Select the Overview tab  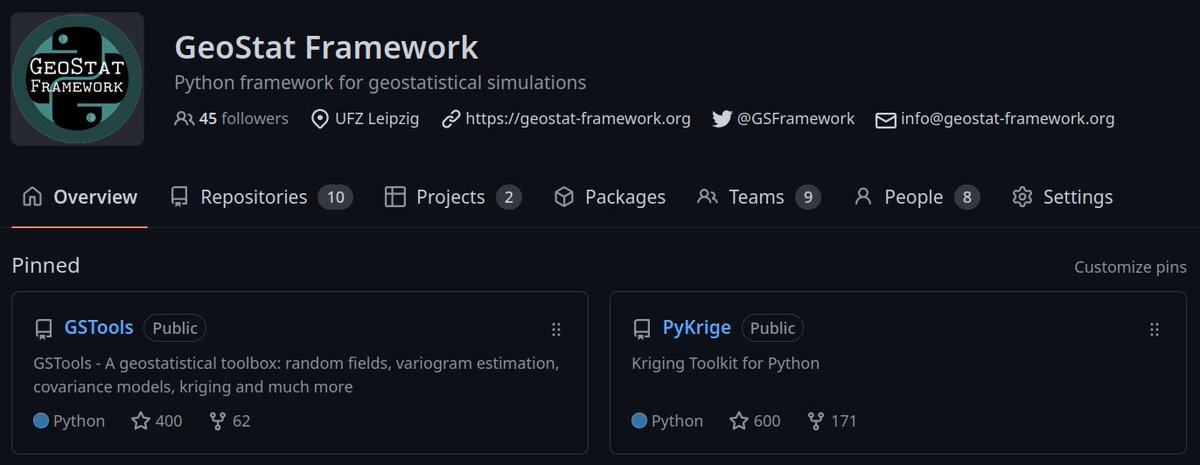coord(80,197)
